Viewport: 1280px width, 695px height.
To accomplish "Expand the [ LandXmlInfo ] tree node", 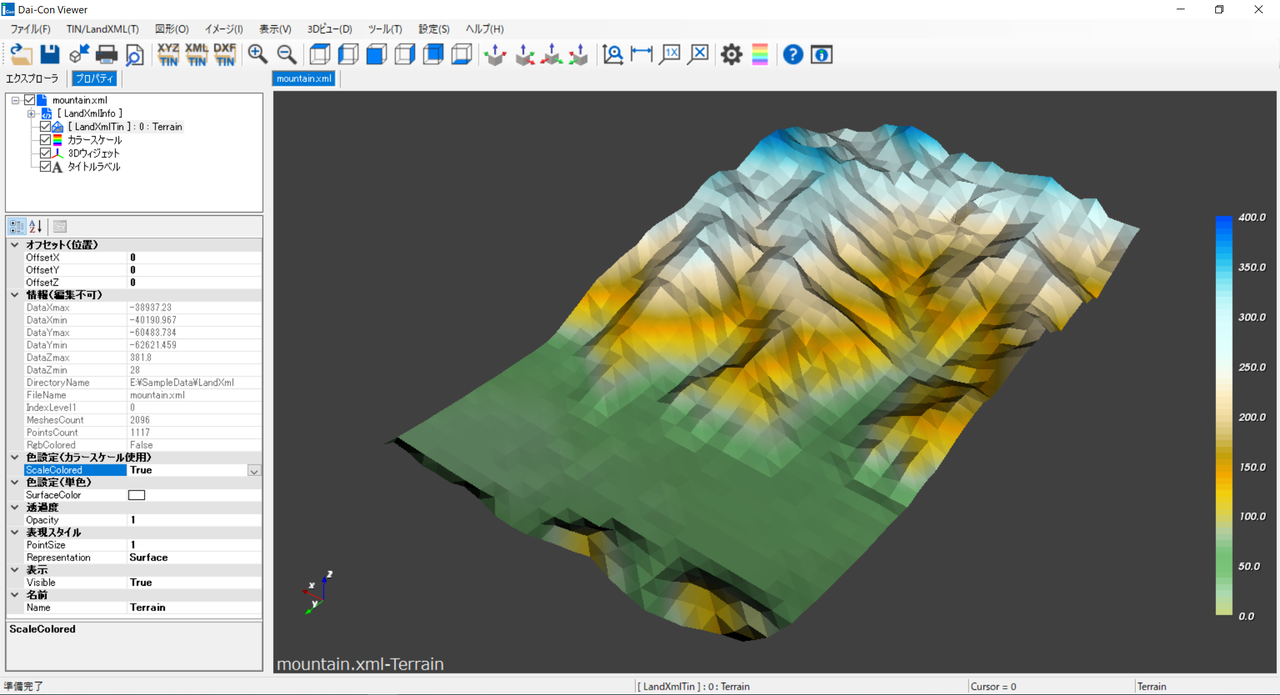I will 31,114.
